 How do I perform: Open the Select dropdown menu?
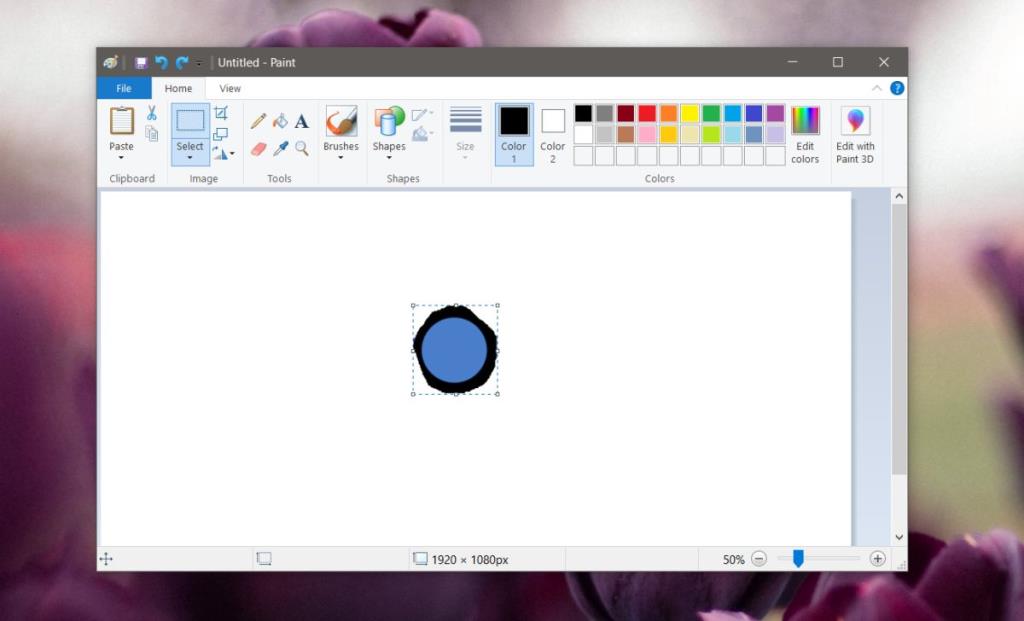coord(189,157)
